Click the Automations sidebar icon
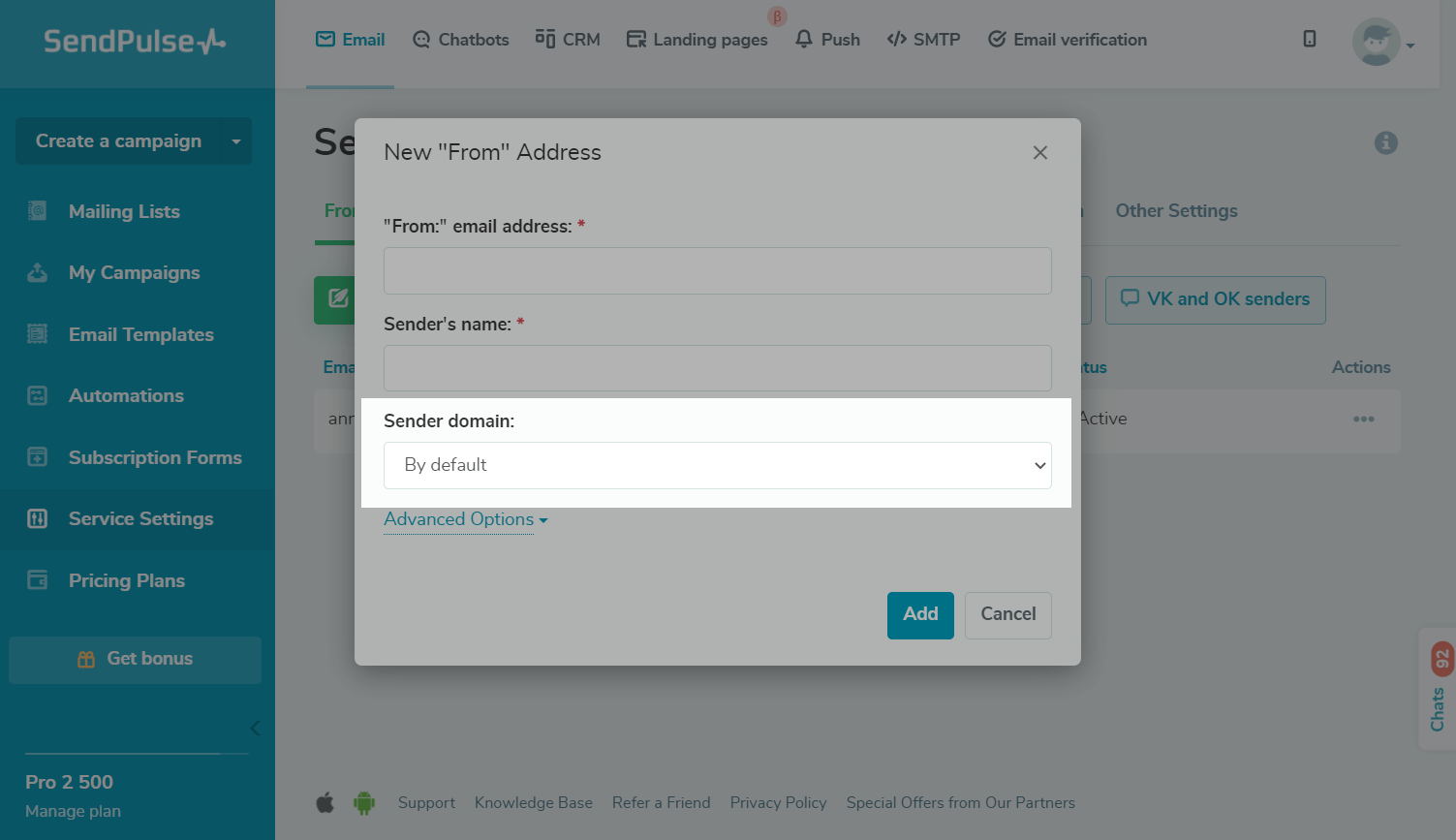1456x840 pixels. [37, 395]
